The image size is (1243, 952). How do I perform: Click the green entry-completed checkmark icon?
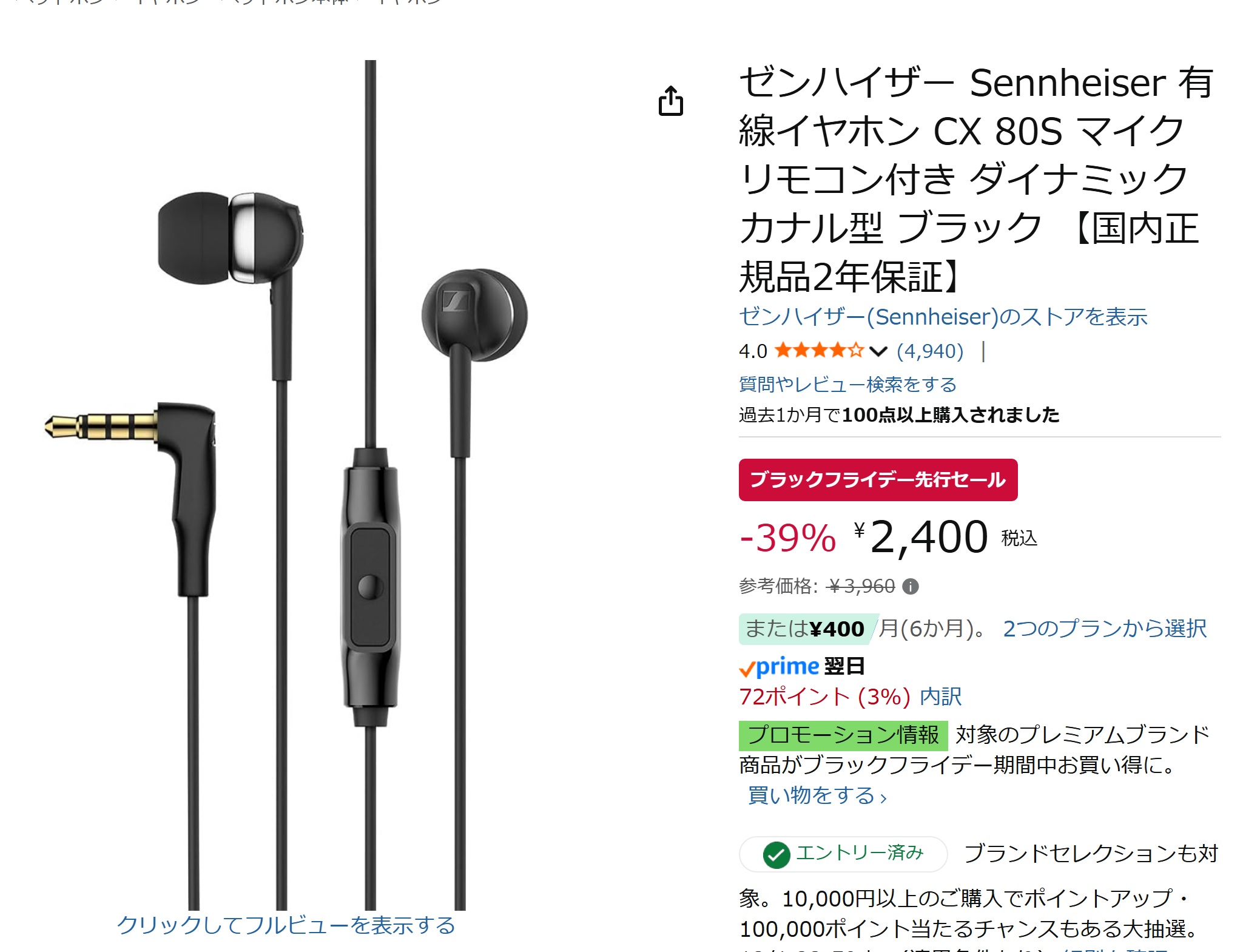(x=776, y=855)
